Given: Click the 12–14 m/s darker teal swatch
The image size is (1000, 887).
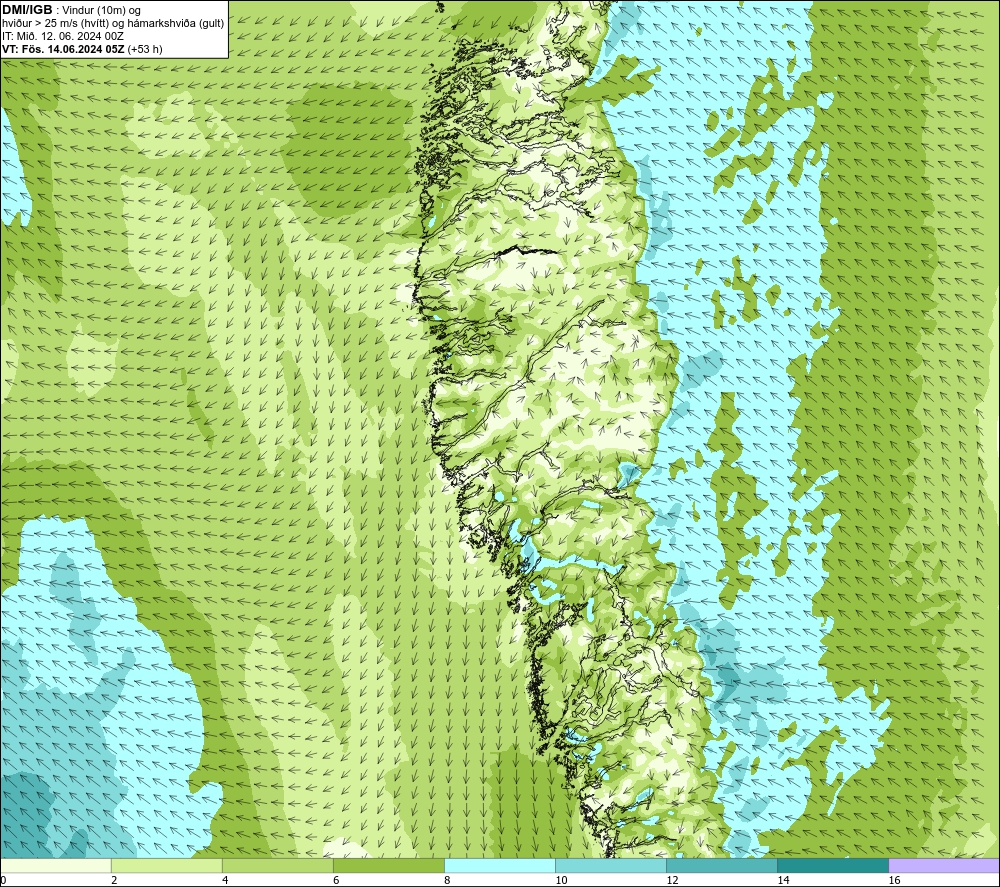Looking at the screenshot, I should pyautogui.click(x=721, y=865).
